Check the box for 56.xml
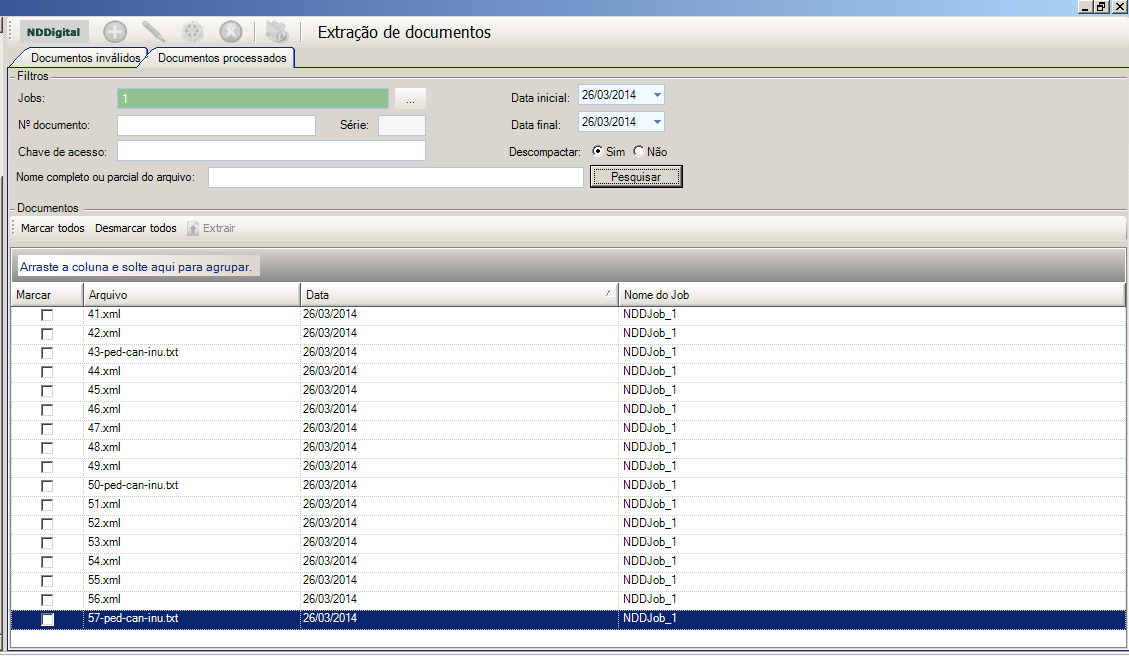Image resolution: width=1129 pixels, height=656 pixels. pos(47,600)
